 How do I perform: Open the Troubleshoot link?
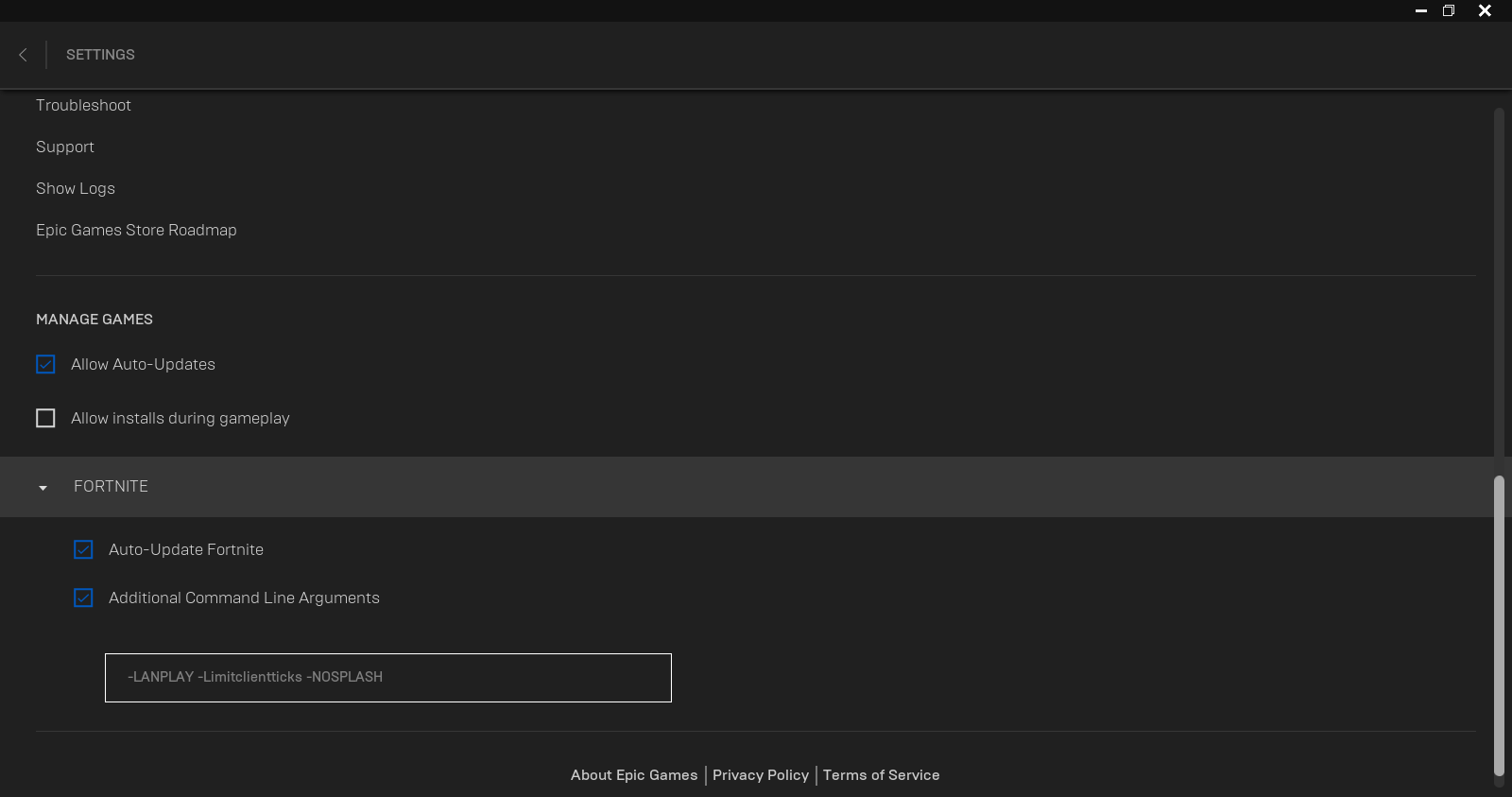(83, 105)
